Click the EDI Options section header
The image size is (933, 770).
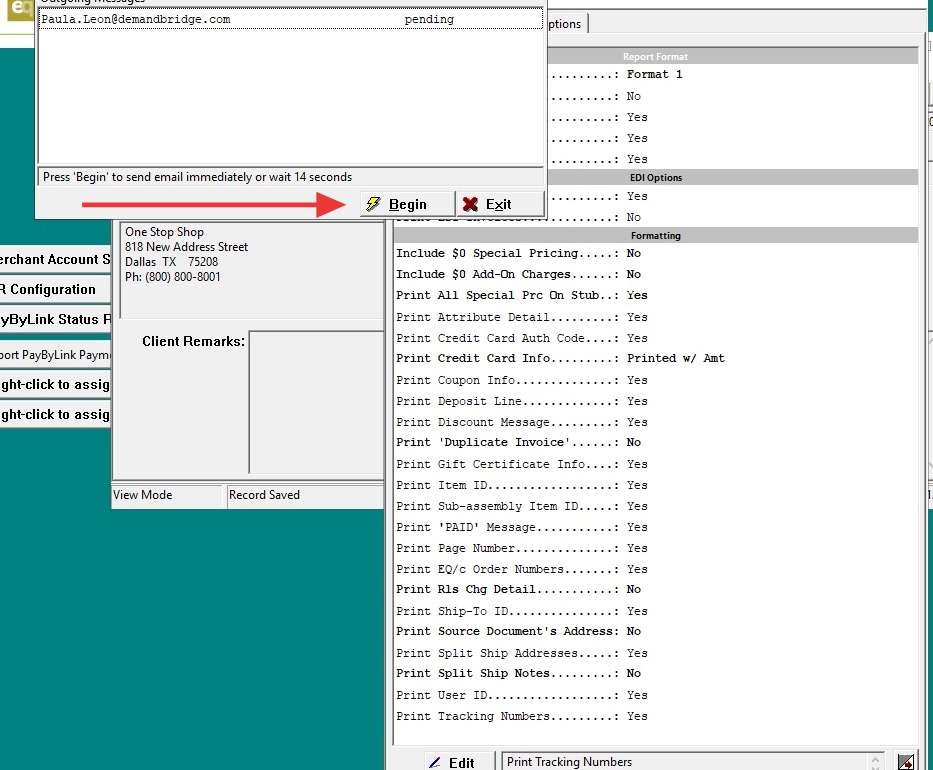(732, 177)
